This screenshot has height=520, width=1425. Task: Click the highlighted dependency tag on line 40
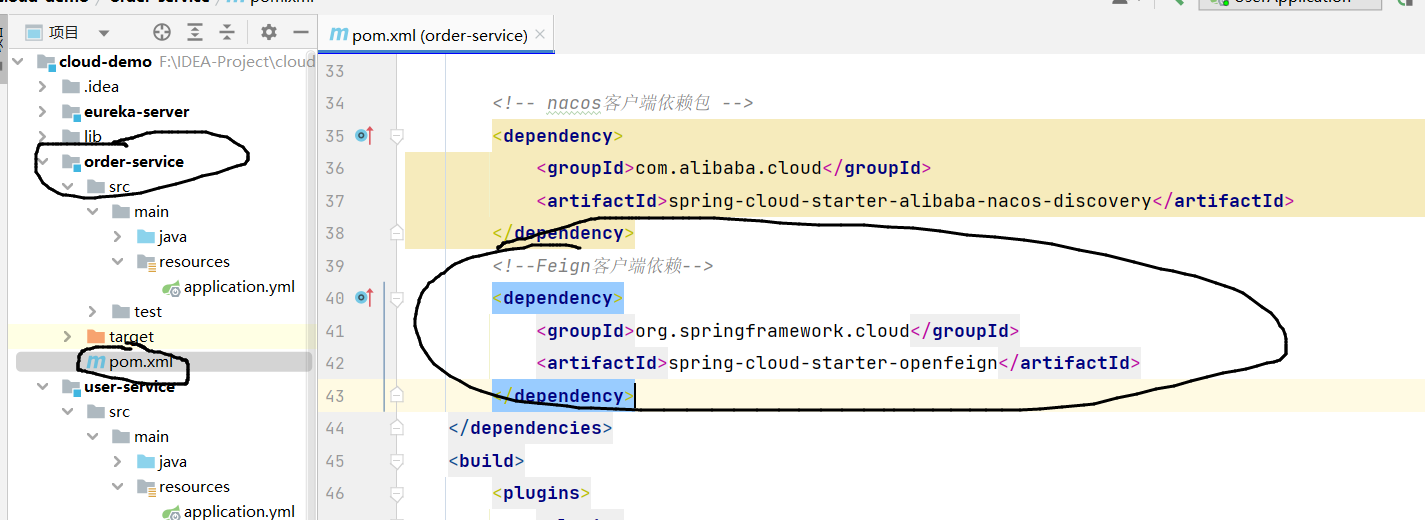[x=558, y=298]
